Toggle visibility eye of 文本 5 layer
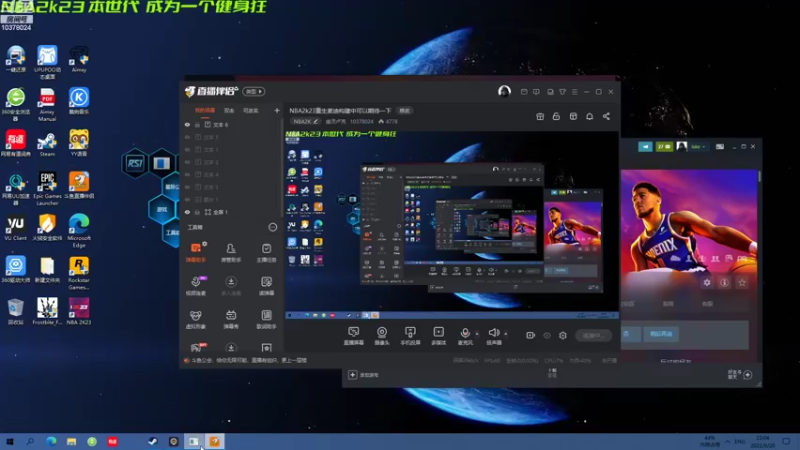 tap(187, 137)
